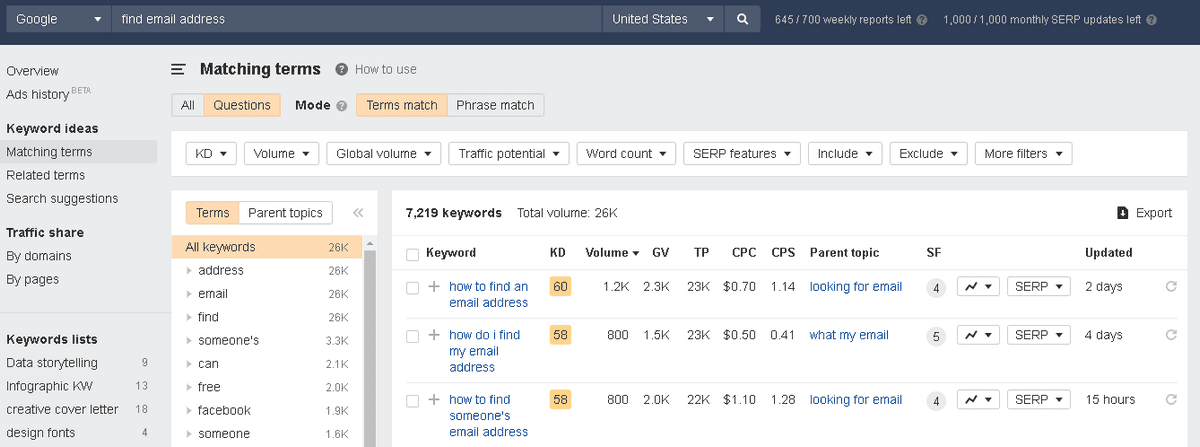Open Search suggestions in sidebar
The width and height of the screenshot is (1200, 447).
click(x=62, y=198)
